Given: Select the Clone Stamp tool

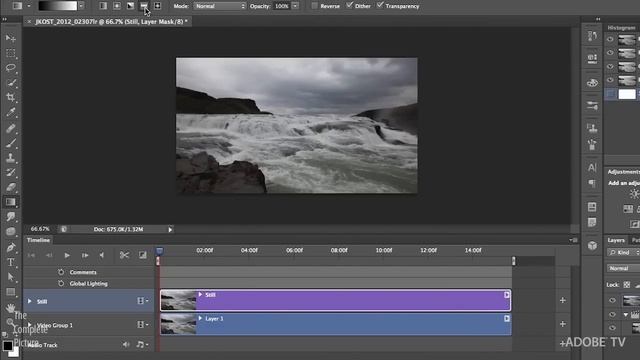Looking at the screenshot, I should click(11, 158).
